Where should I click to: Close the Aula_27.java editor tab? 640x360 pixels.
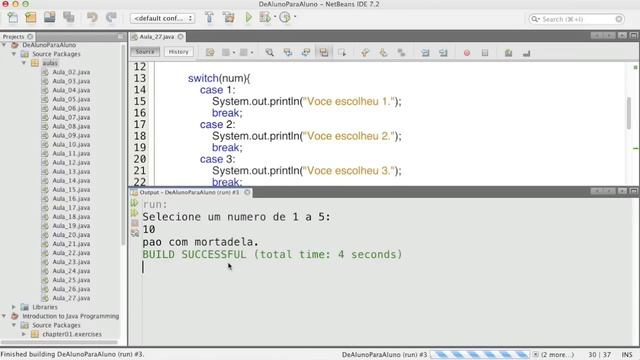pos(180,37)
